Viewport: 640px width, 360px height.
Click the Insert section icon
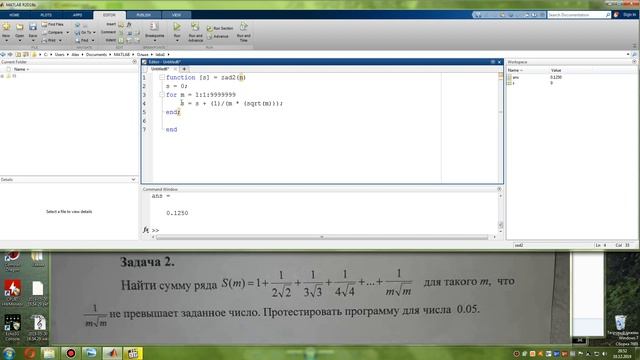tap(121, 24)
